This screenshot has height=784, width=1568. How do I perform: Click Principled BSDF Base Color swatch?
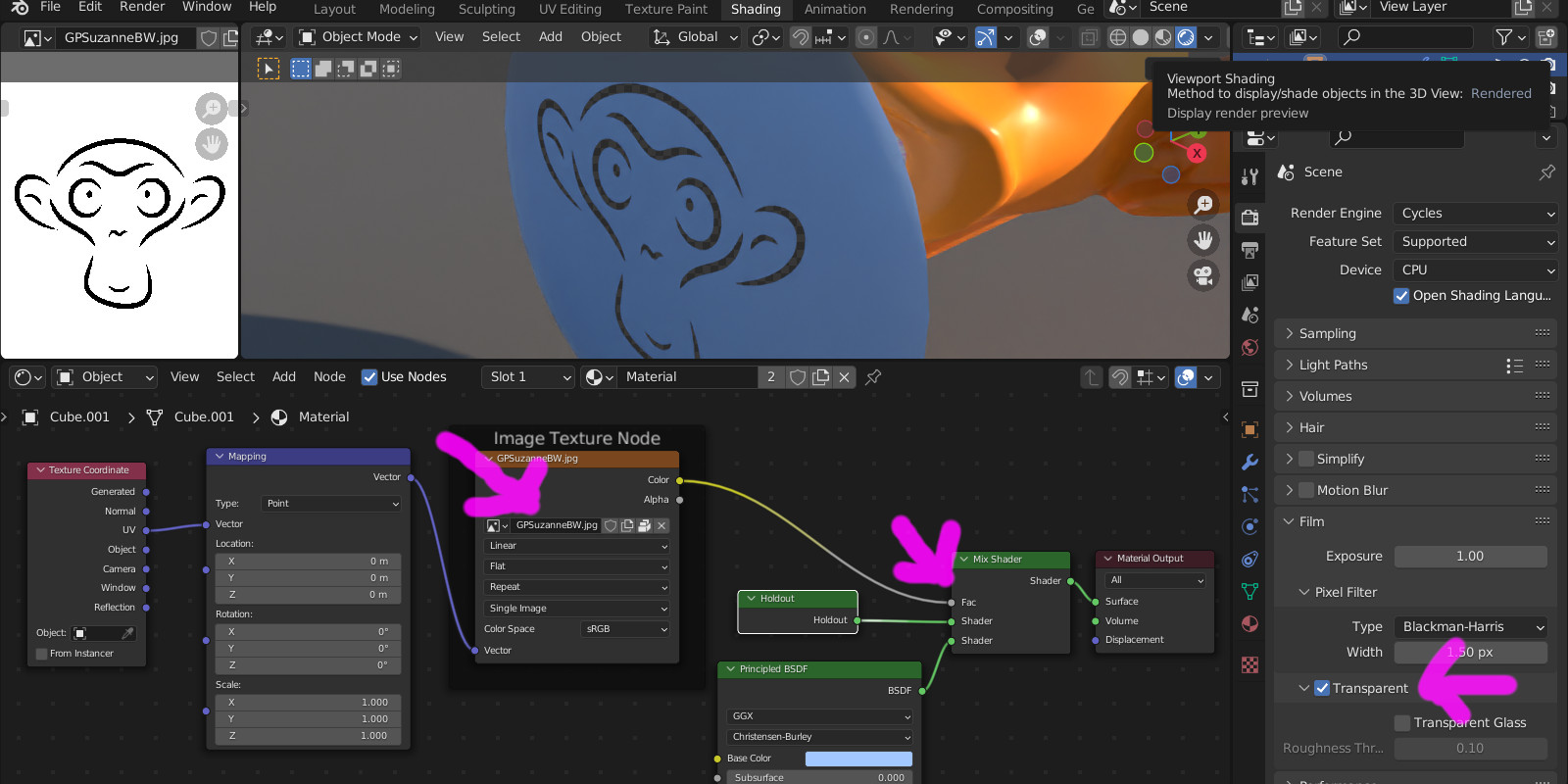(858, 759)
